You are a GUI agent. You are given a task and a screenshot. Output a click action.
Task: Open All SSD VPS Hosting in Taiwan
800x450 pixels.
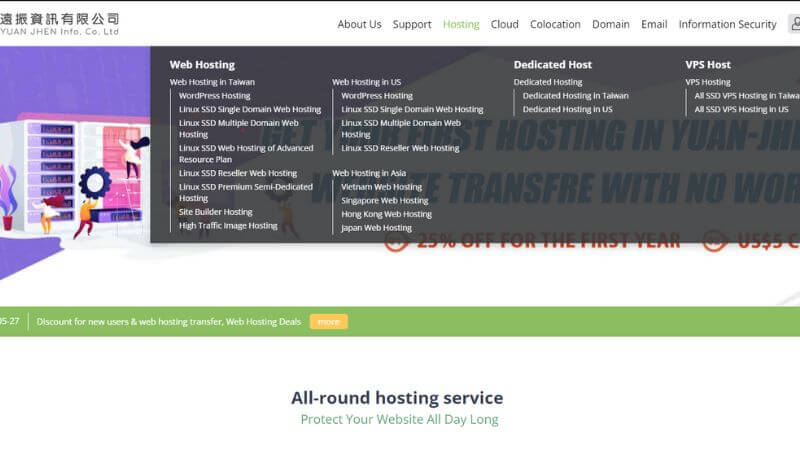(x=747, y=95)
